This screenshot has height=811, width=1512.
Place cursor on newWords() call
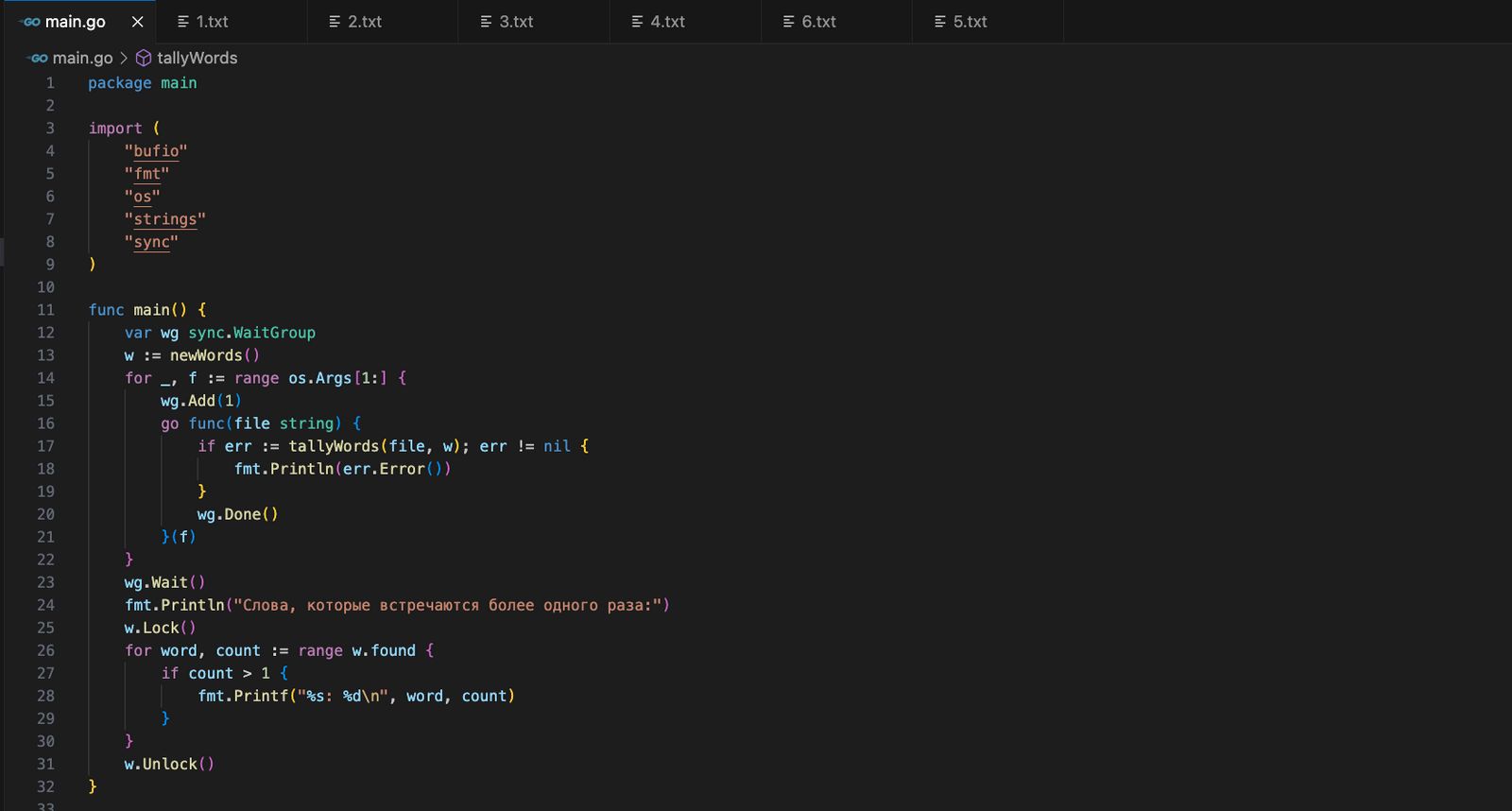[206, 355]
